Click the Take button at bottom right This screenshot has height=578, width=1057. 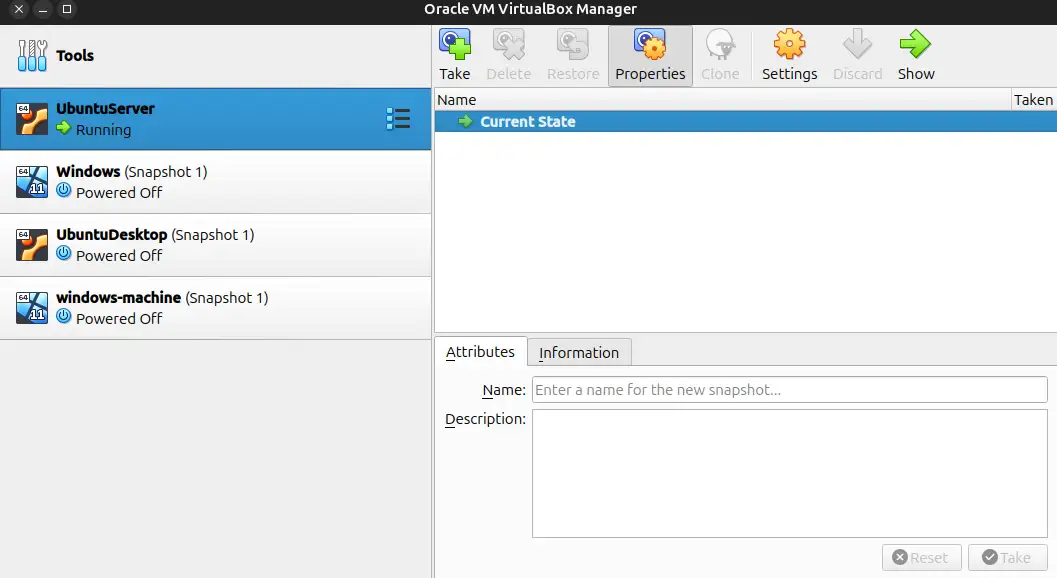1007,558
